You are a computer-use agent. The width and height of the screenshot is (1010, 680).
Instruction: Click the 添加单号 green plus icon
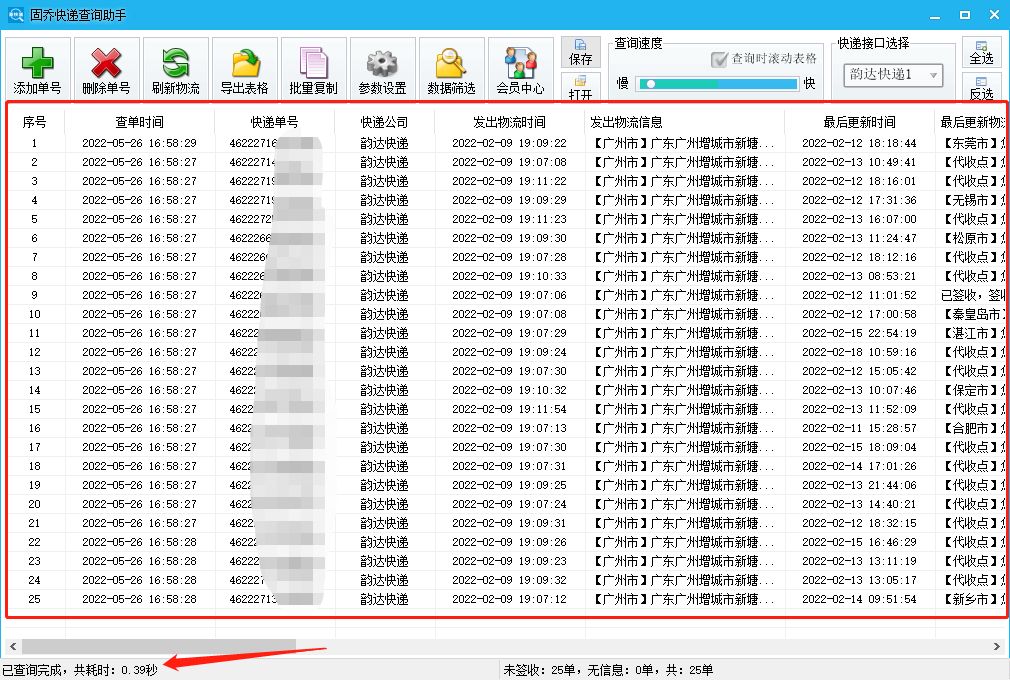click(37, 62)
